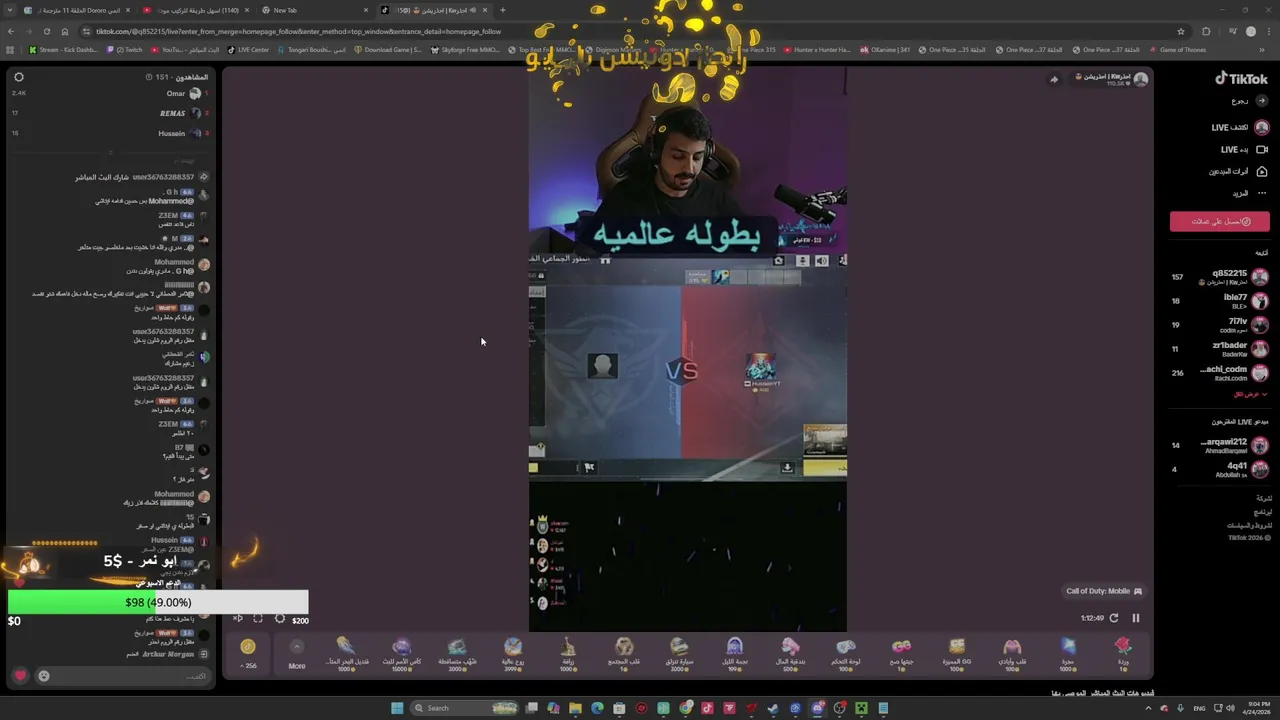Open the TikTok logo home link
This screenshot has width=1280, height=720.
pyautogui.click(x=1241, y=79)
